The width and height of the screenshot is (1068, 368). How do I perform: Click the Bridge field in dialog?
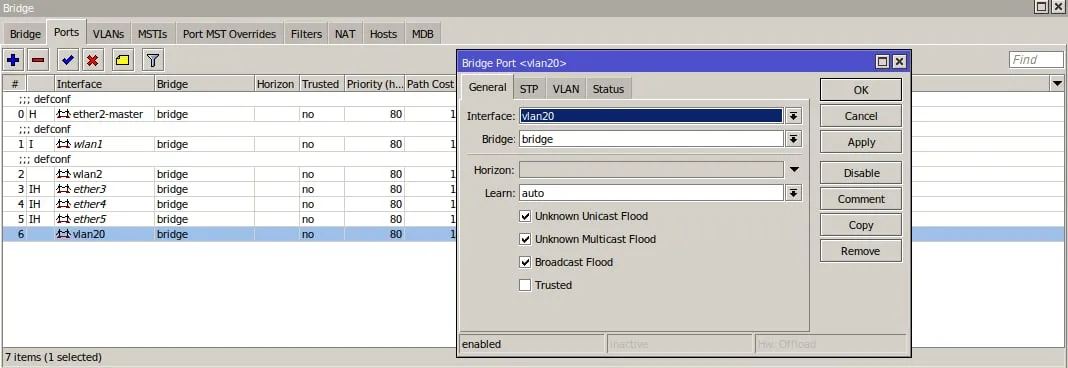[x=651, y=139]
